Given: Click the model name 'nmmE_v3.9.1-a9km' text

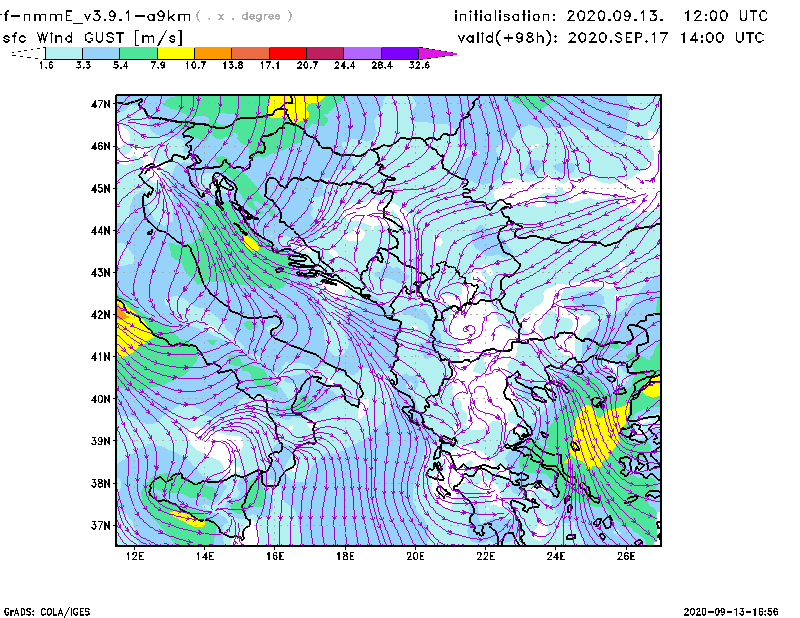Looking at the screenshot, I should pos(107,16).
